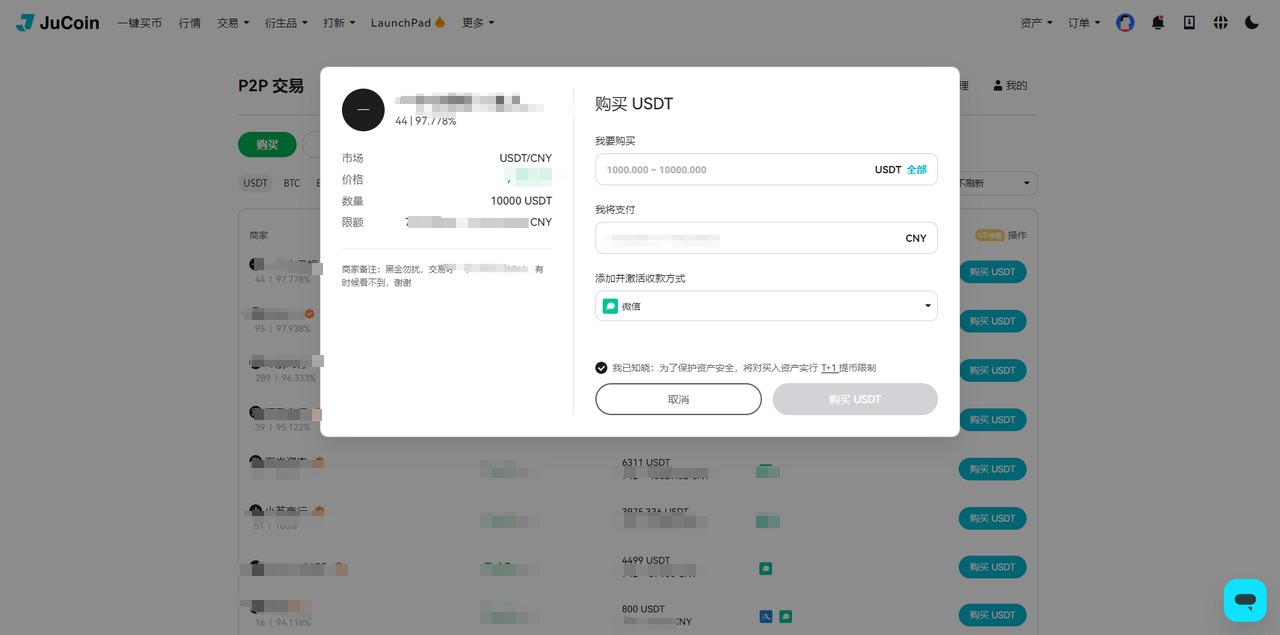The width and height of the screenshot is (1280, 635).
Task: Click the merchant avatar in dialog
Action: click(x=363, y=110)
